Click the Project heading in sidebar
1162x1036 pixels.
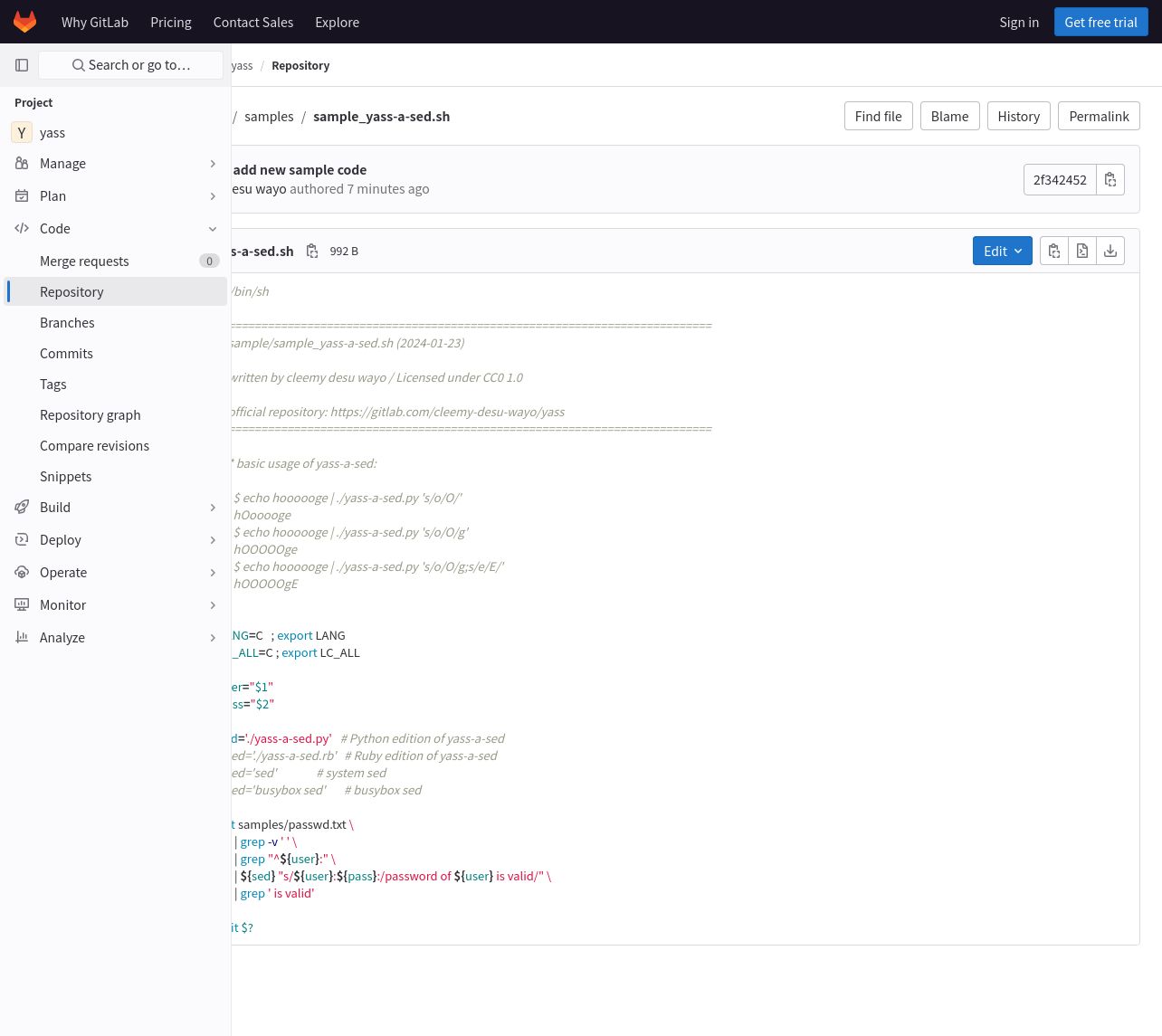(33, 103)
